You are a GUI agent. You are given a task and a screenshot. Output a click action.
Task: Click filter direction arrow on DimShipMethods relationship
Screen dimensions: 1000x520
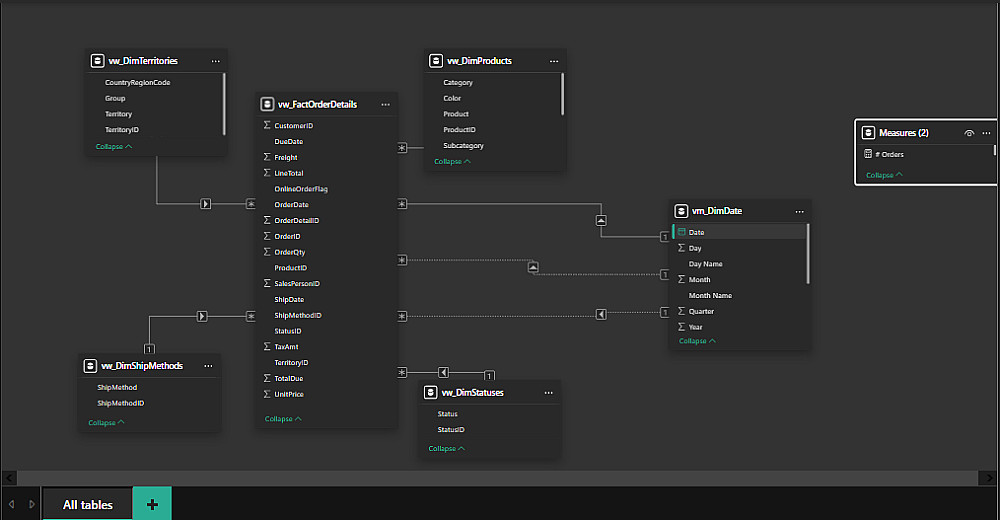point(202,316)
